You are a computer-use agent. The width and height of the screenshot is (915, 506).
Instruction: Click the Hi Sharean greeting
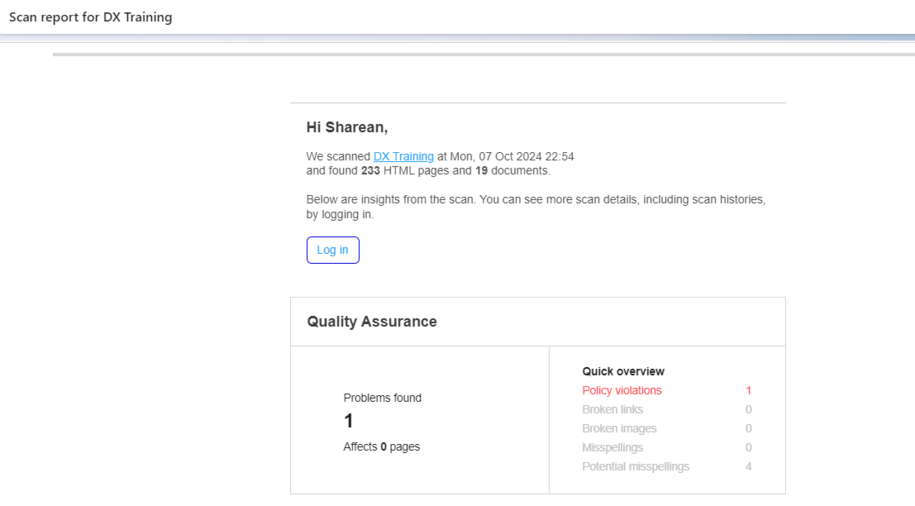(x=347, y=127)
